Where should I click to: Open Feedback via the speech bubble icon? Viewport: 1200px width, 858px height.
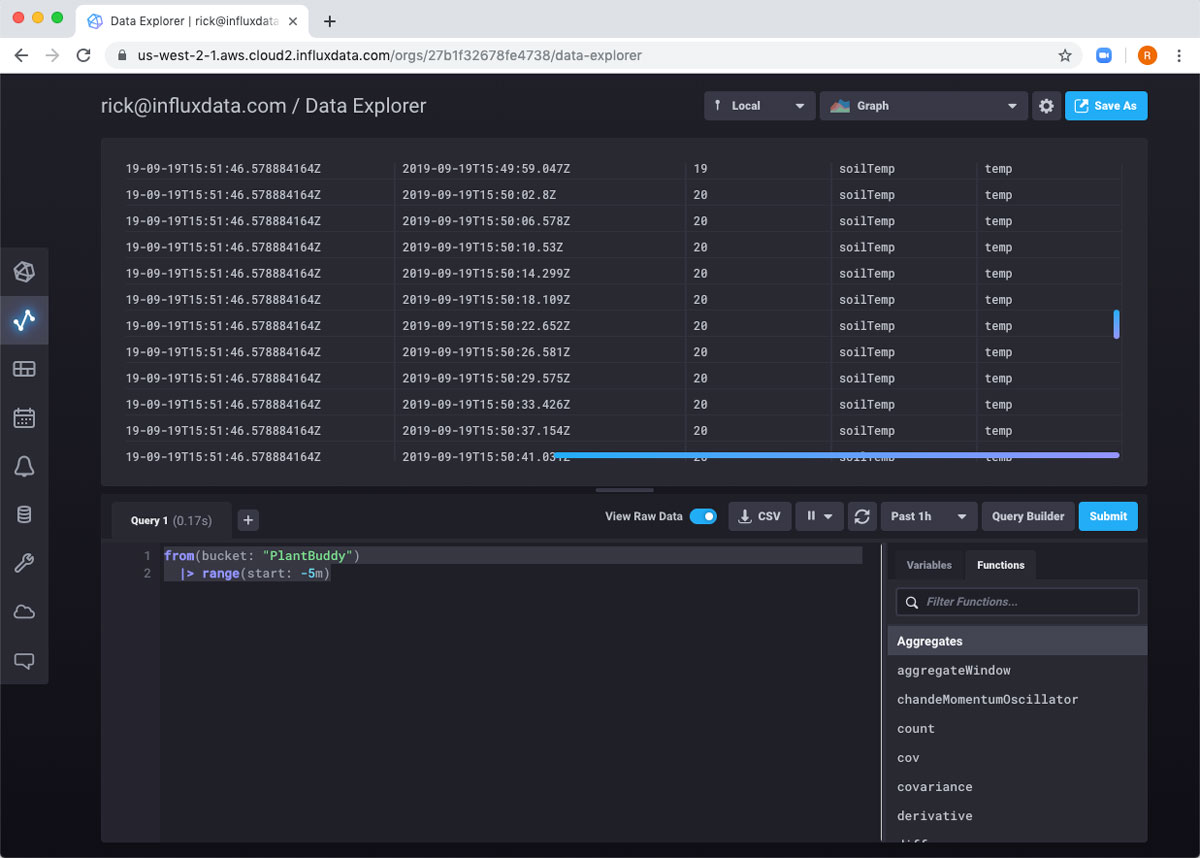click(24, 661)
